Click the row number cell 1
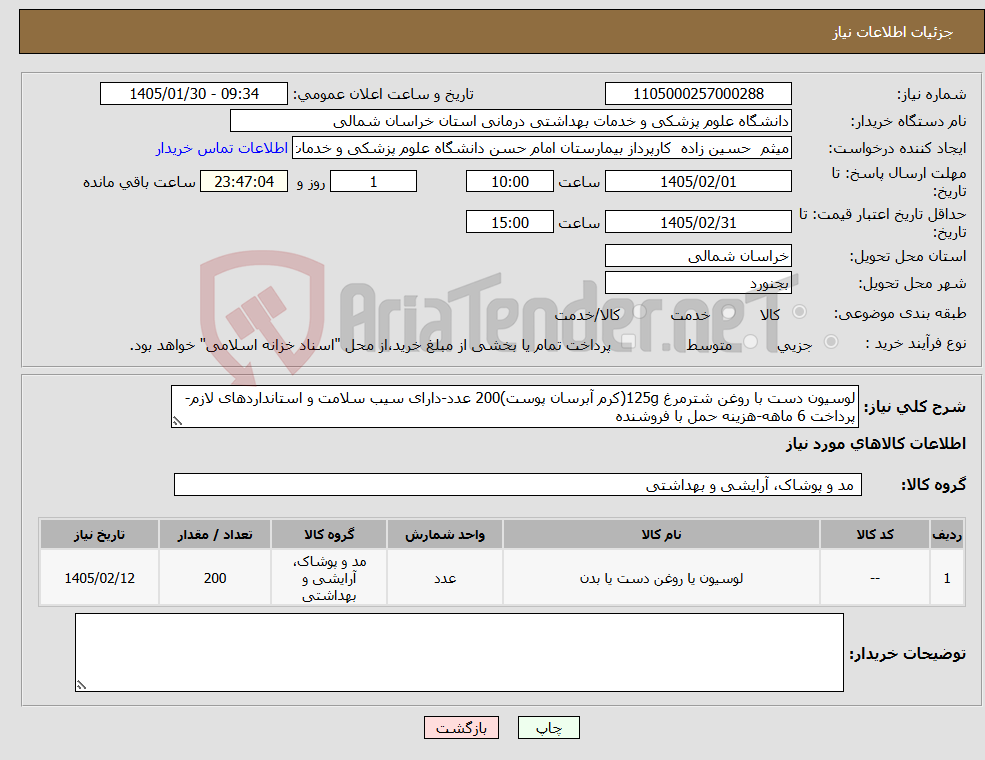 (947, 578)
